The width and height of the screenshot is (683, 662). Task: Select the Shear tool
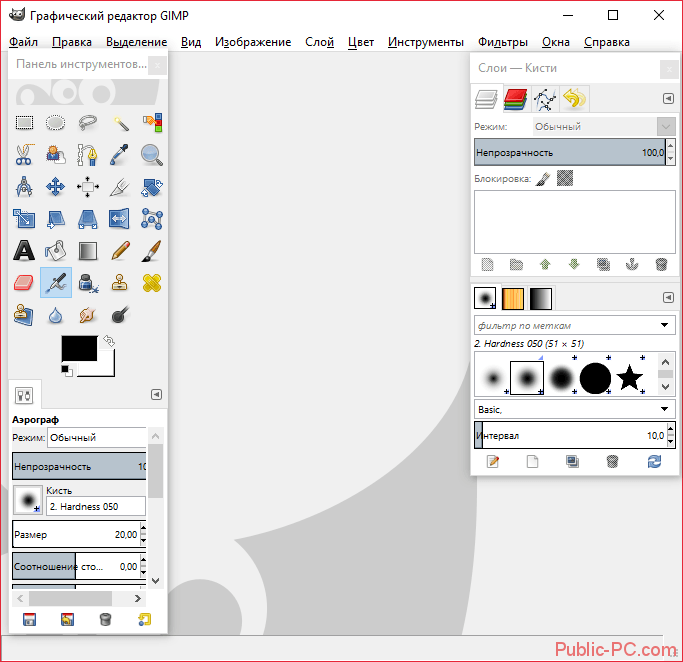[56, 219]
